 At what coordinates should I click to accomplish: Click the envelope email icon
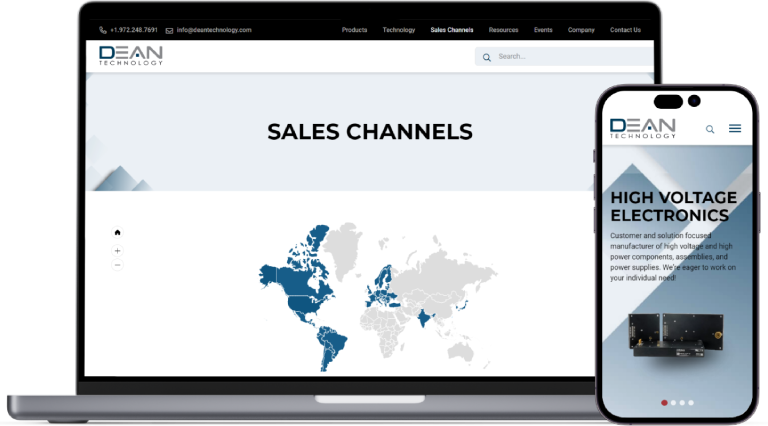(169, 30)
